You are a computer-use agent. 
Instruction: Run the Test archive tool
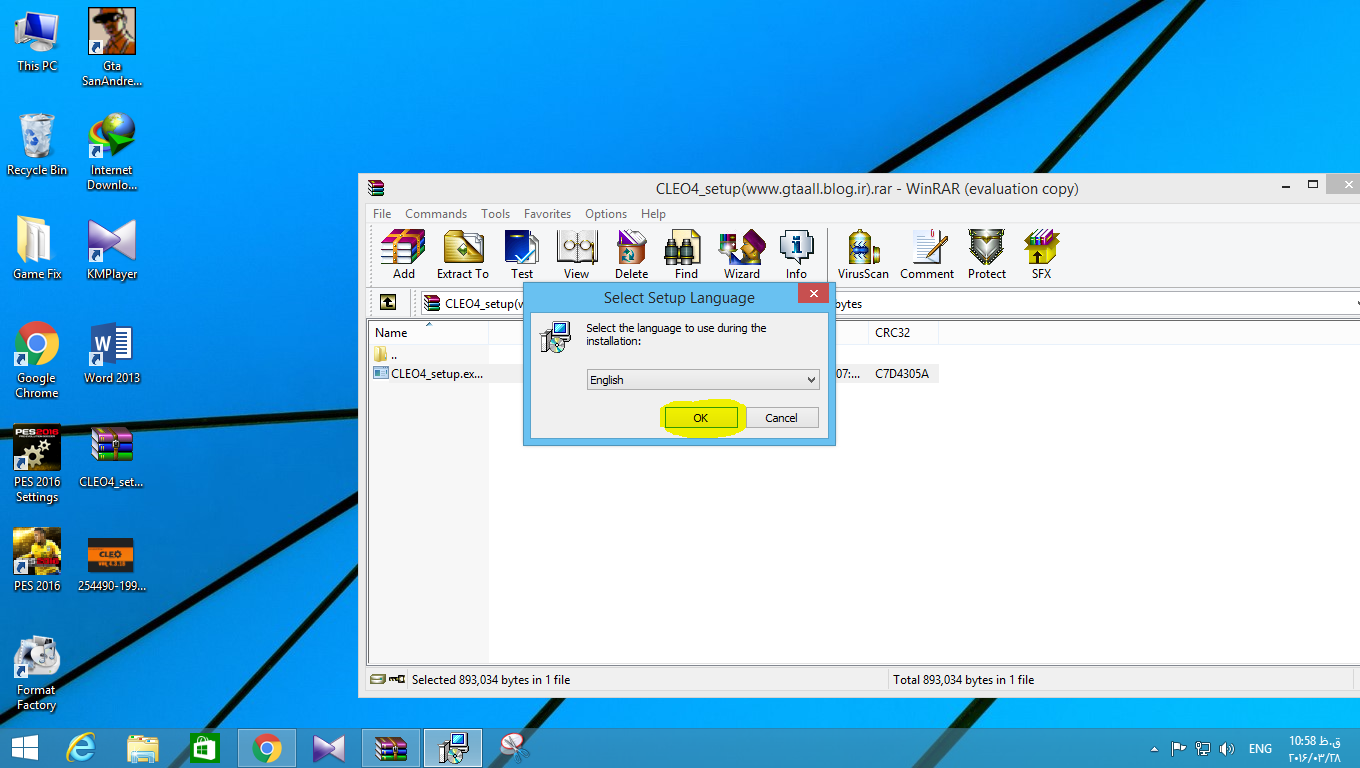coord(522,255)
